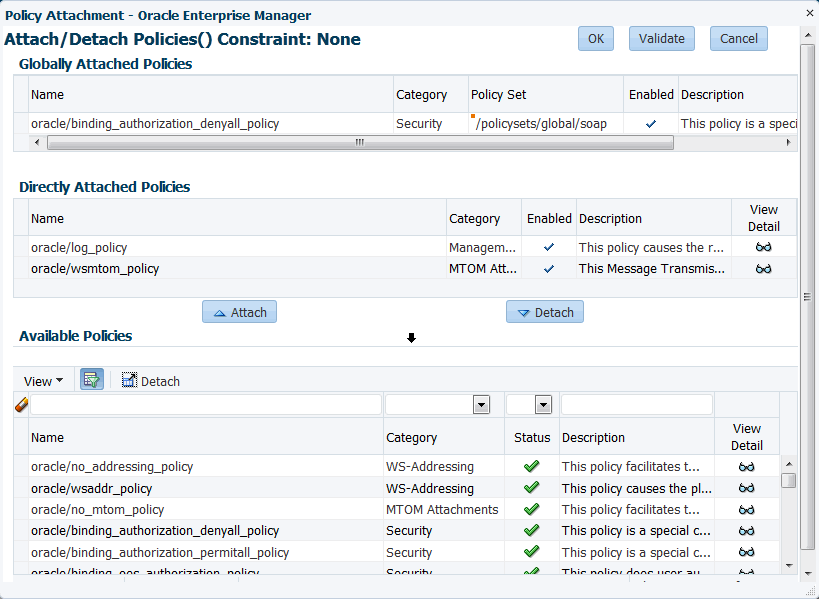The width and height of the screenshot is (819, 599).
Task: View detail glasses for binding_authorization_permitall_policy
Action: coord(746,552)
